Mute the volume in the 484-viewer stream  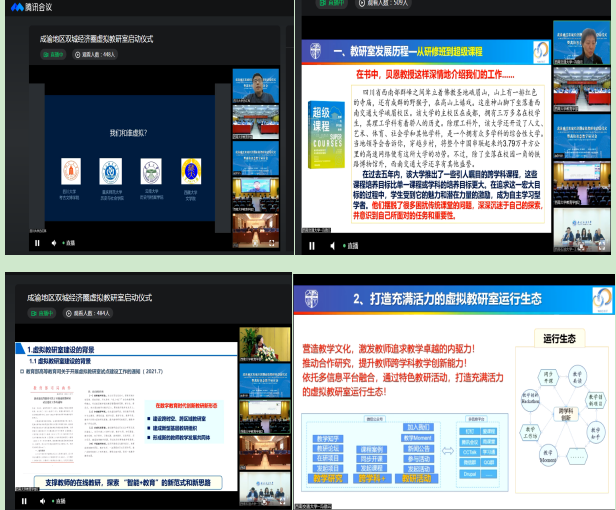[42, 501]
